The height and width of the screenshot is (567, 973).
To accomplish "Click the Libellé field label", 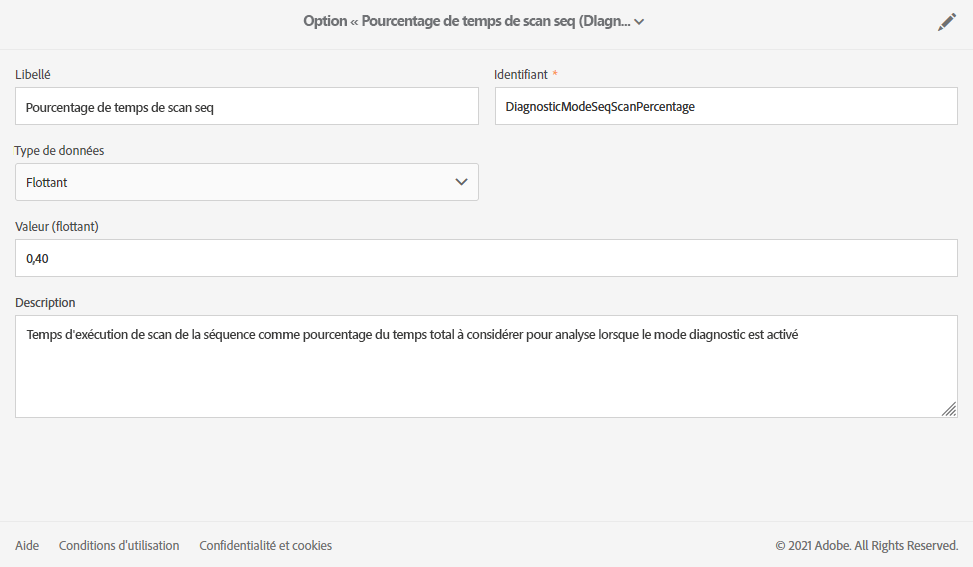I will (x=33, y=75).
